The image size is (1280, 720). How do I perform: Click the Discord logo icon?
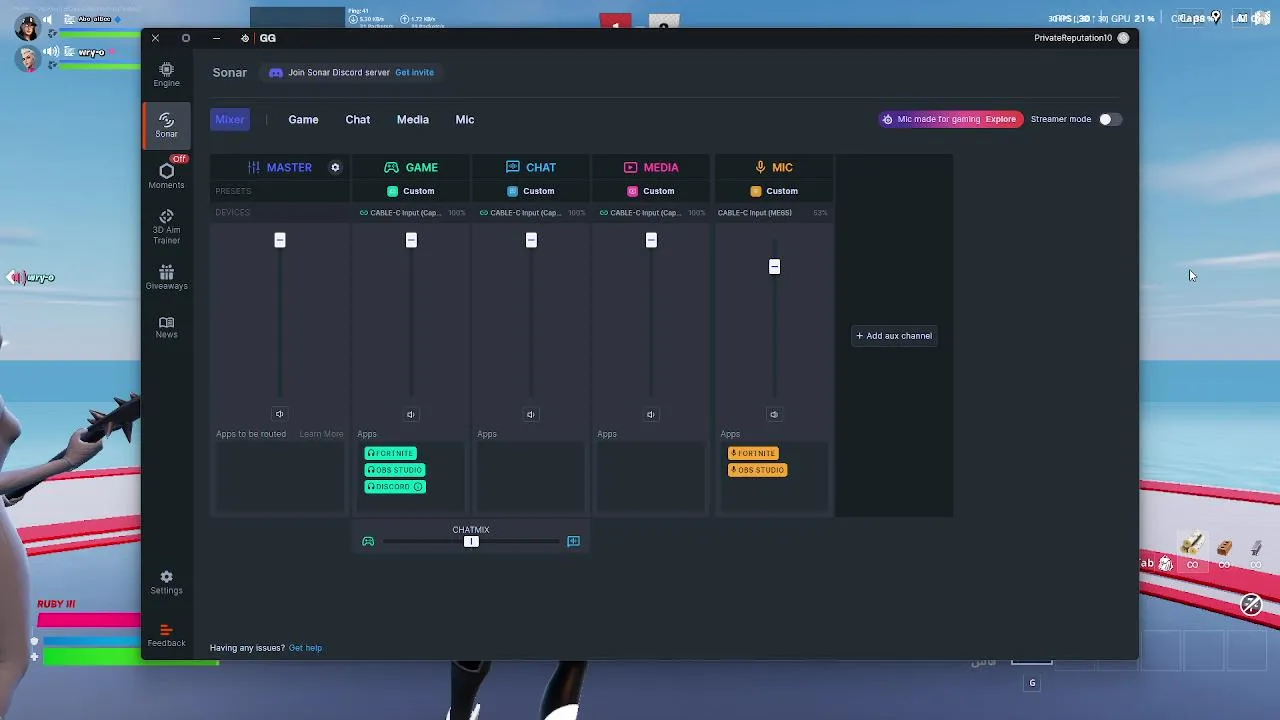(276, 72)
